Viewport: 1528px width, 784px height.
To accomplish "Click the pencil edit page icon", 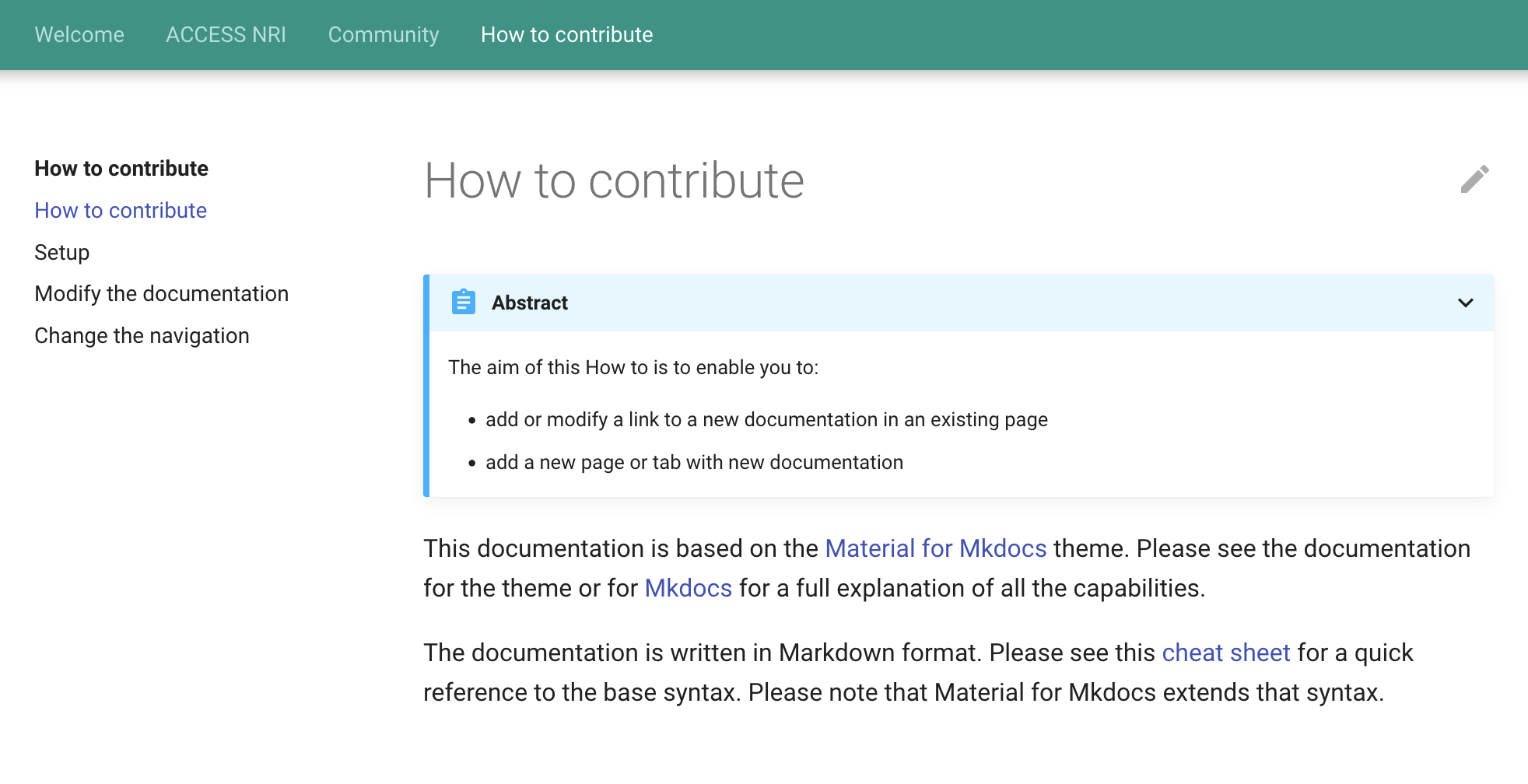I will [1474, 180].
